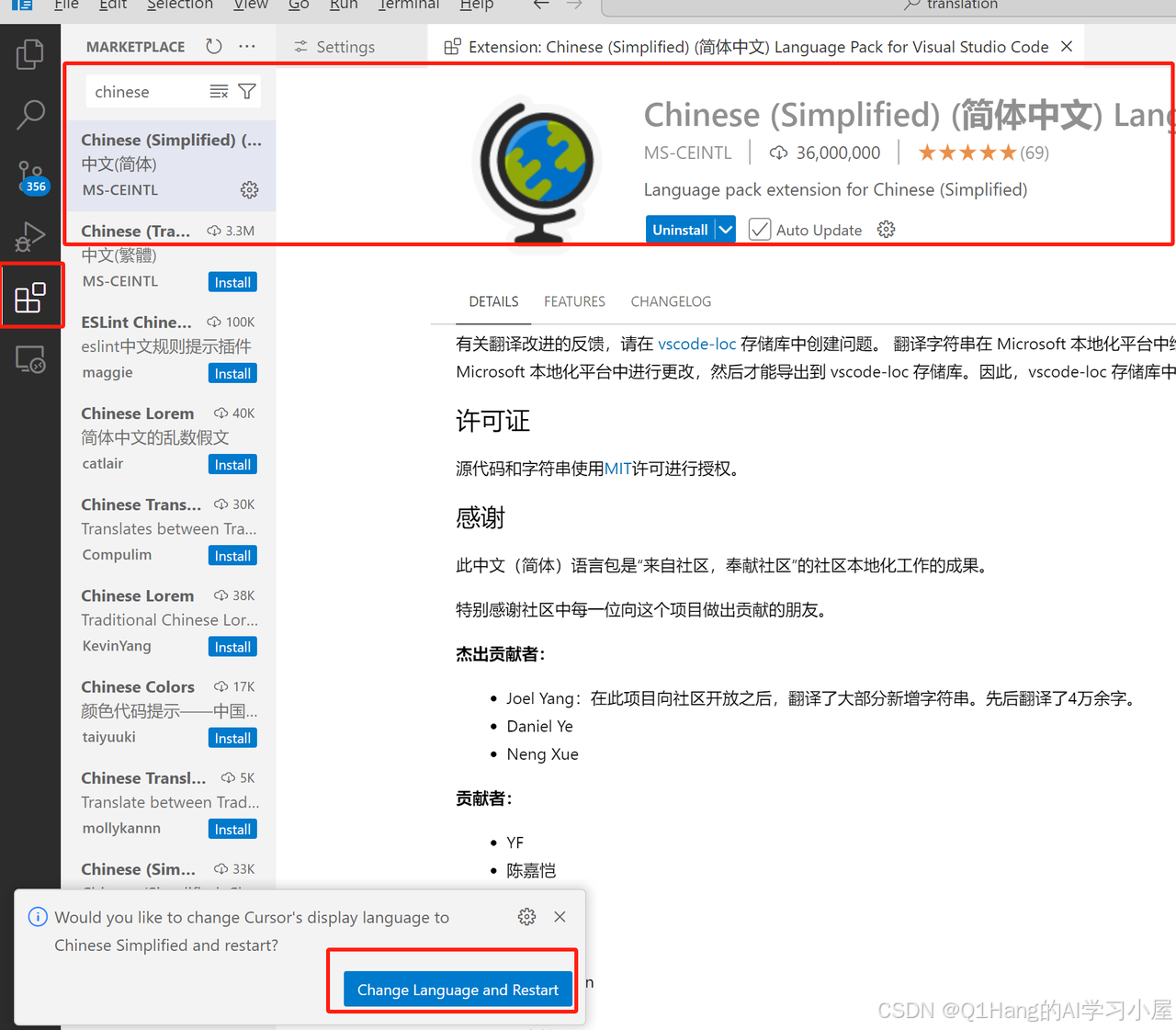
Task: Open manage gear for Chinese (Simplified) list item
Action: coord(249,189)
